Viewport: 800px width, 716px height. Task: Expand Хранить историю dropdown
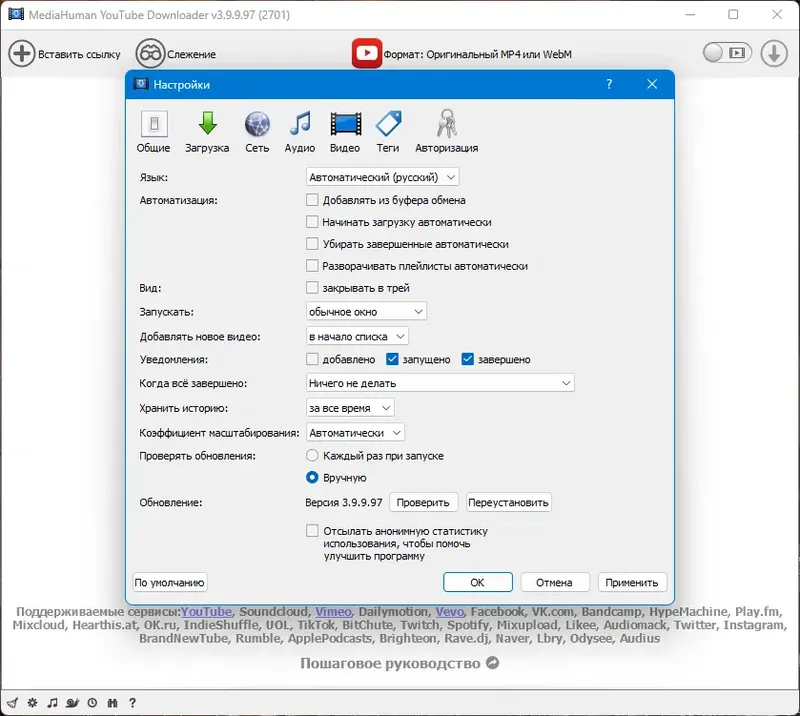click(x=350, y=408)
